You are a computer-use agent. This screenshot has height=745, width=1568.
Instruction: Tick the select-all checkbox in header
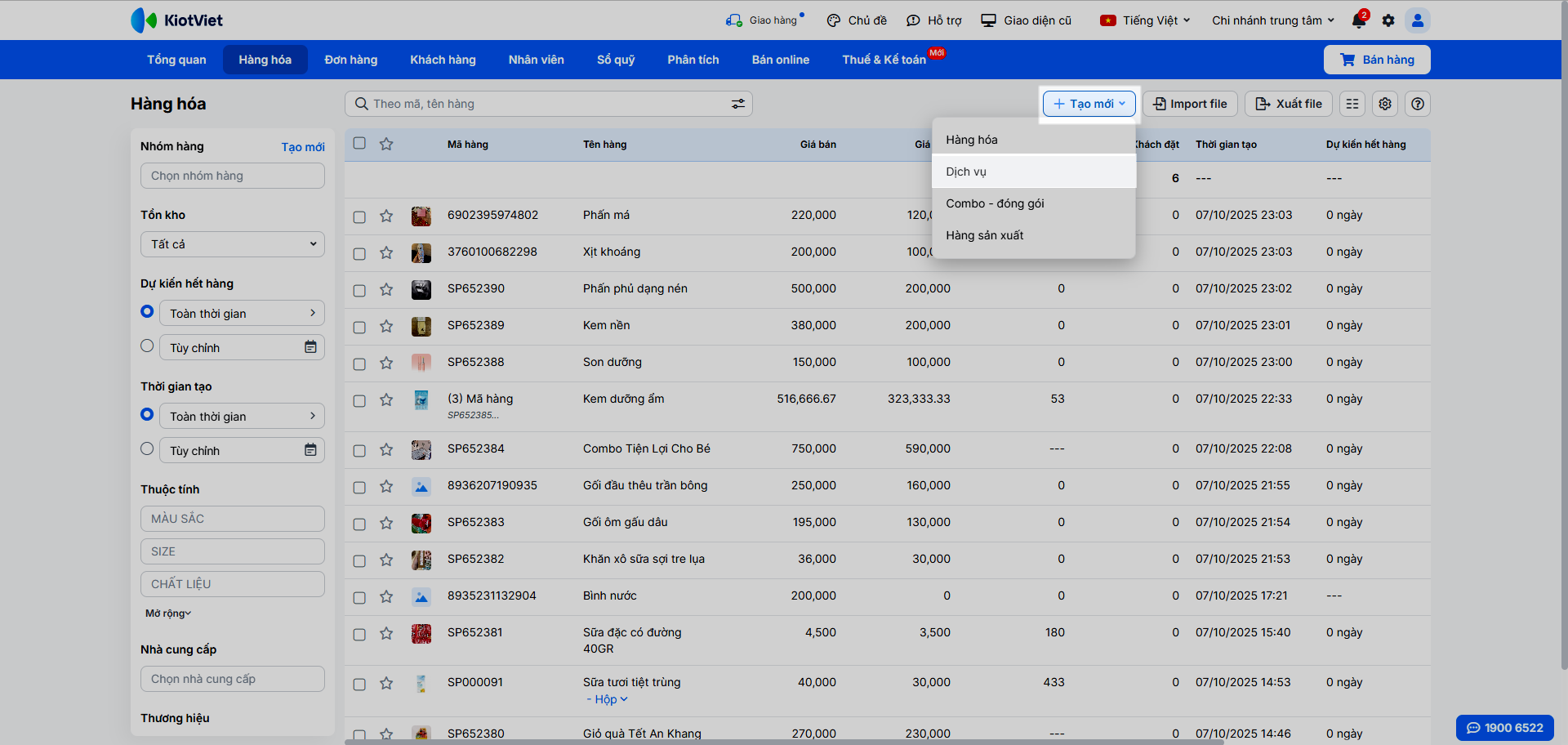tap(359, 144)
